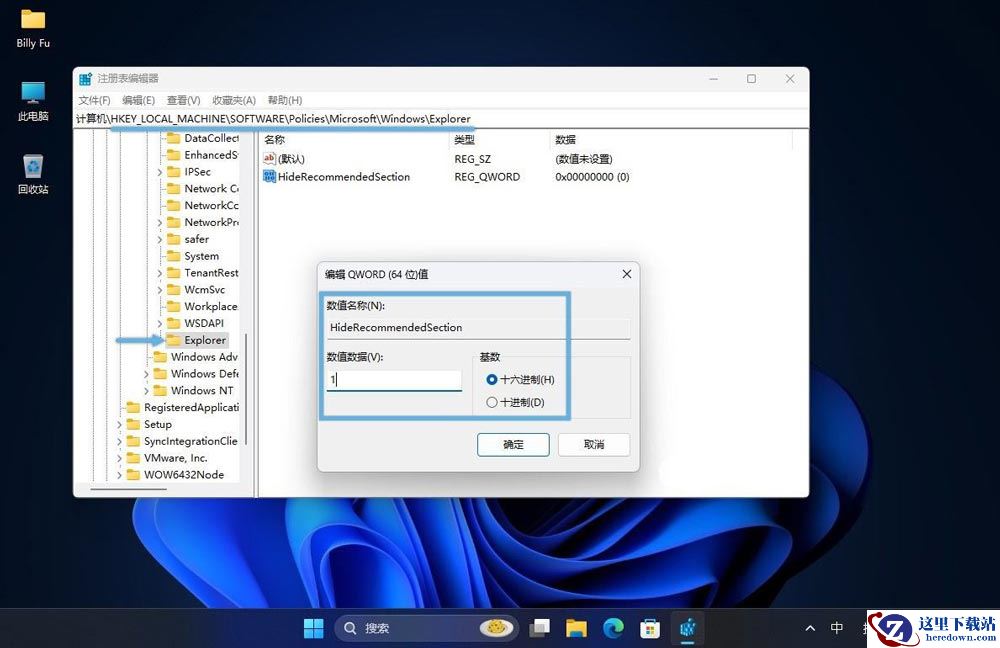Cancel the dialog with 取消
Image resolution: width=1000 pixels, height=648 pixels.
pyautogui.click(x=594, y=445)
